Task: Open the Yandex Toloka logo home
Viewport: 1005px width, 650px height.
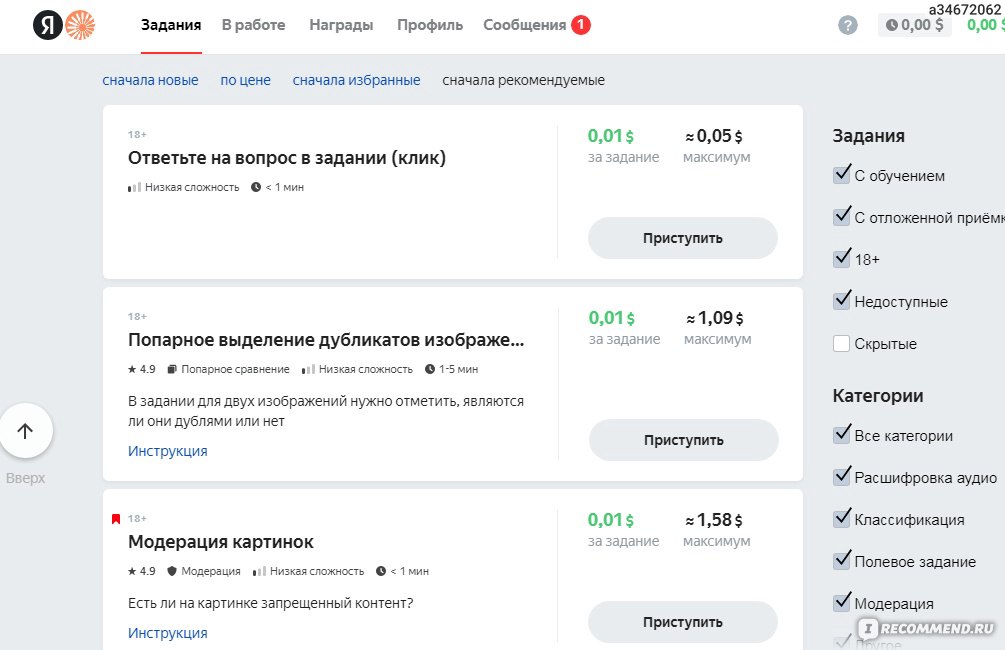Action: pyautogui.click(x=64, y=25)
